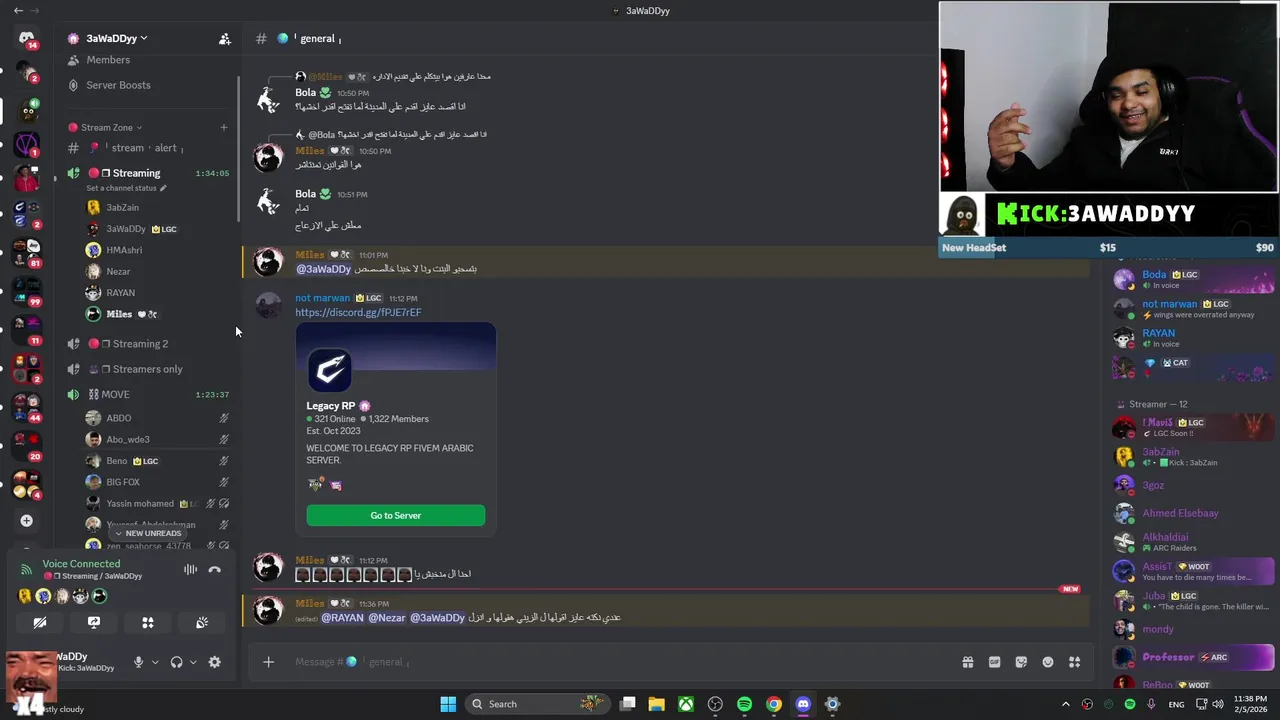Deafen audio with headphones icon
This screenshot has height=720, width=1280.
[177, 662]
